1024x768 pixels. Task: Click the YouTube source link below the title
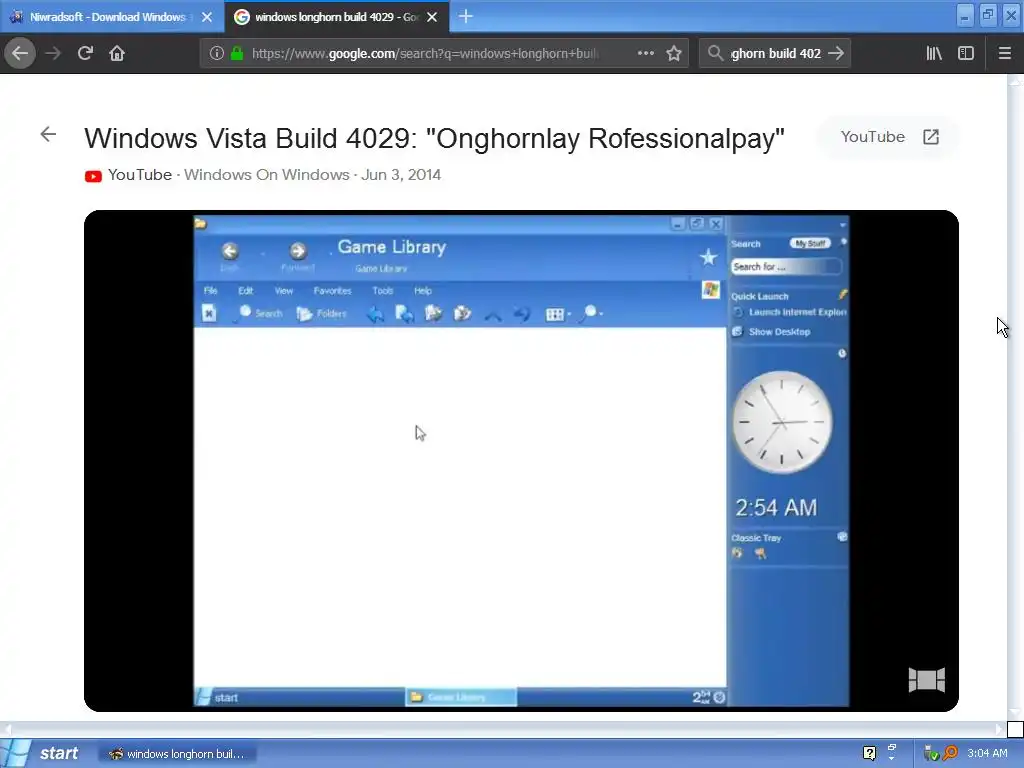click(x=140, y=175)
